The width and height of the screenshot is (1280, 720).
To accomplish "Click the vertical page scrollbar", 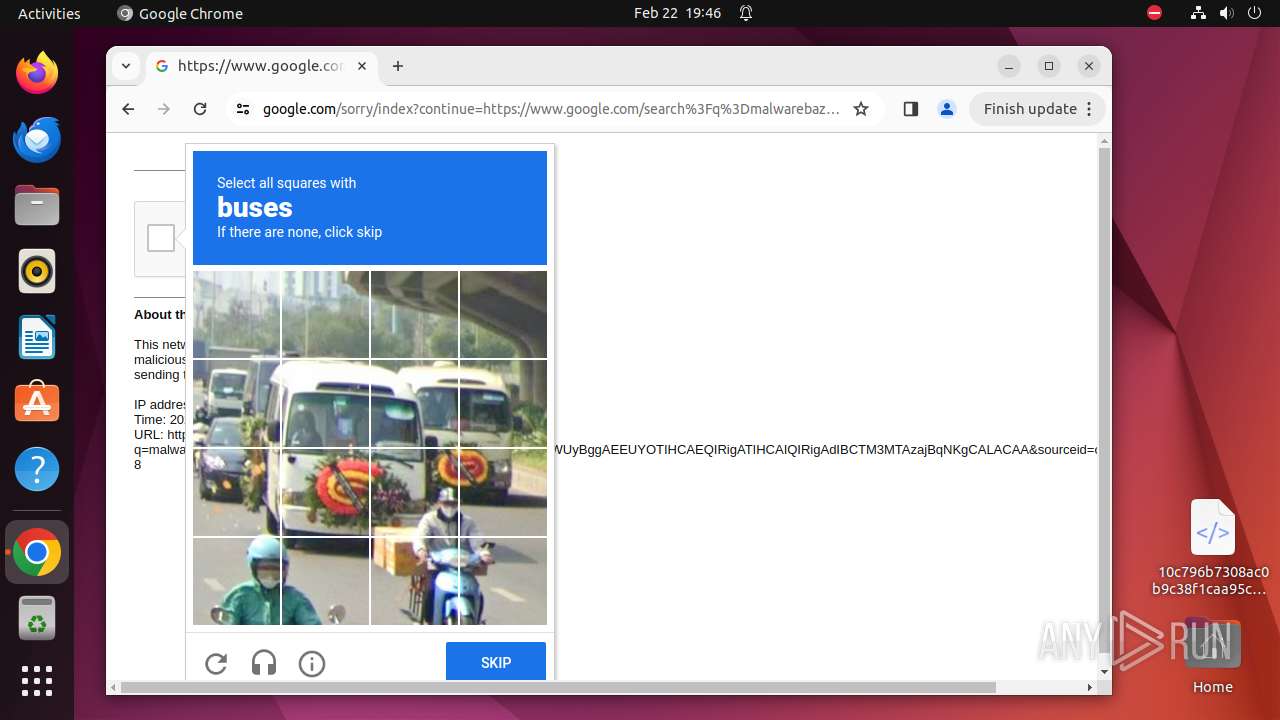I will pyautogui.click(x=1104, y=400).
